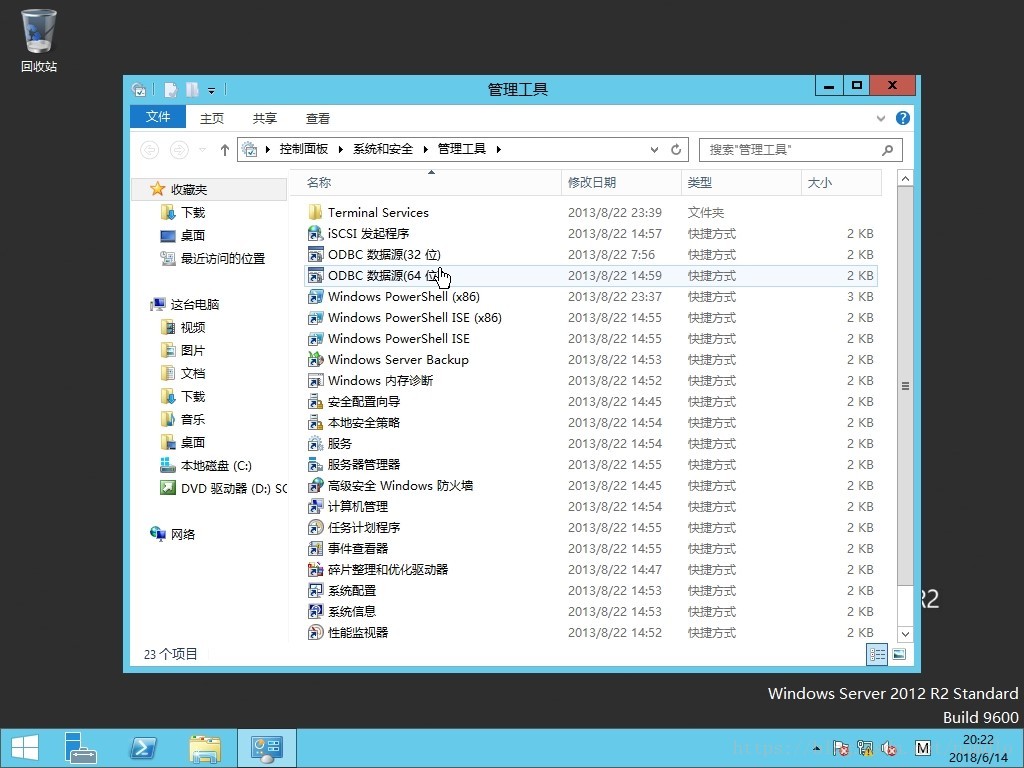The image size is (1024, 768).
Task: Navigate to 控制面板 in the breadcrumb
Action: [304, 149]
